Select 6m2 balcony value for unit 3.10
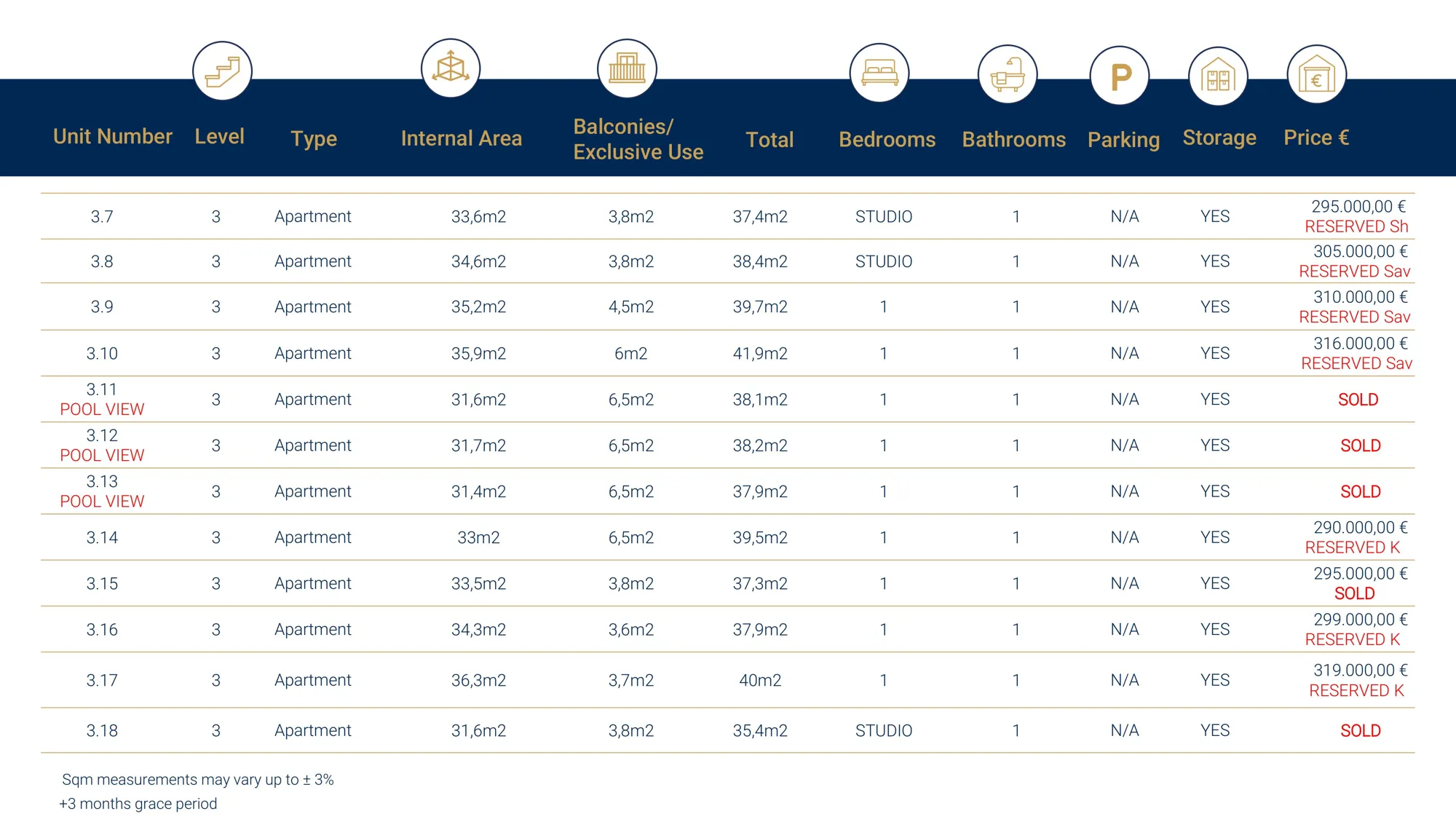The image size is (1456, 819). (630, 354)
